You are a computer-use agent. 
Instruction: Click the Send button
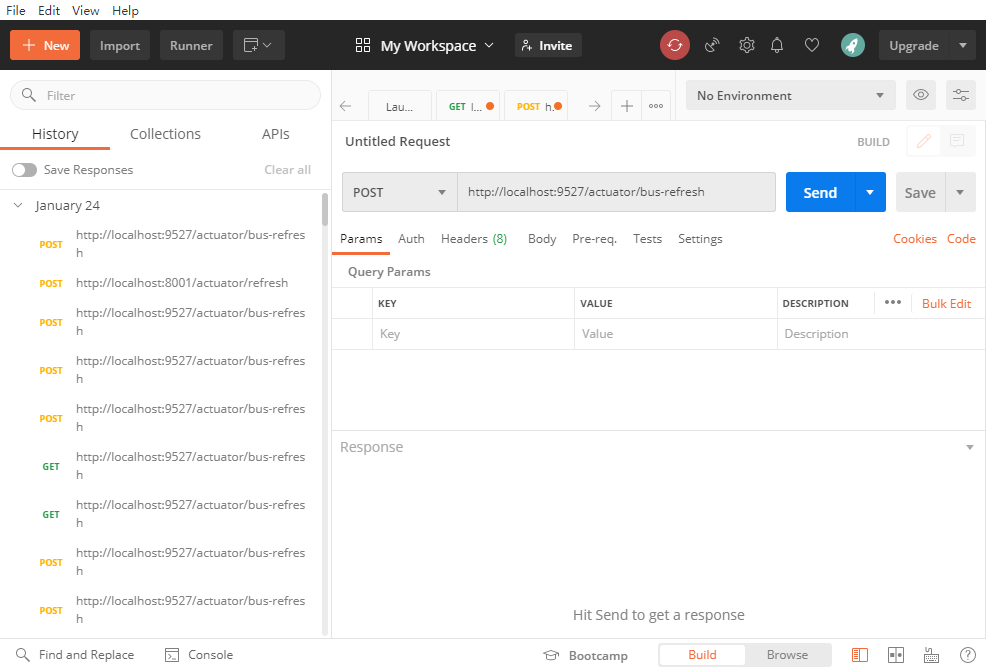pyautogui.click(x=820, y=192)
